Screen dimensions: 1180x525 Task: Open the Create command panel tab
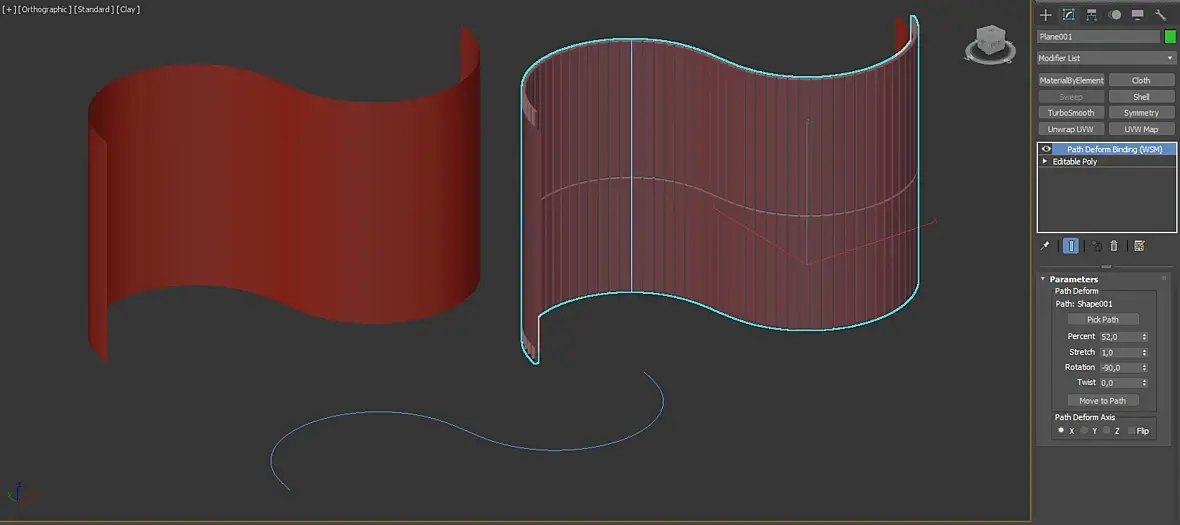(1045, 15)
